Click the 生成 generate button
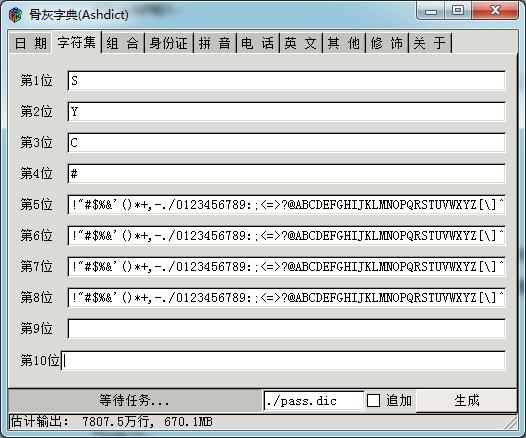This screenshot has width=526, height=438. 467,400
